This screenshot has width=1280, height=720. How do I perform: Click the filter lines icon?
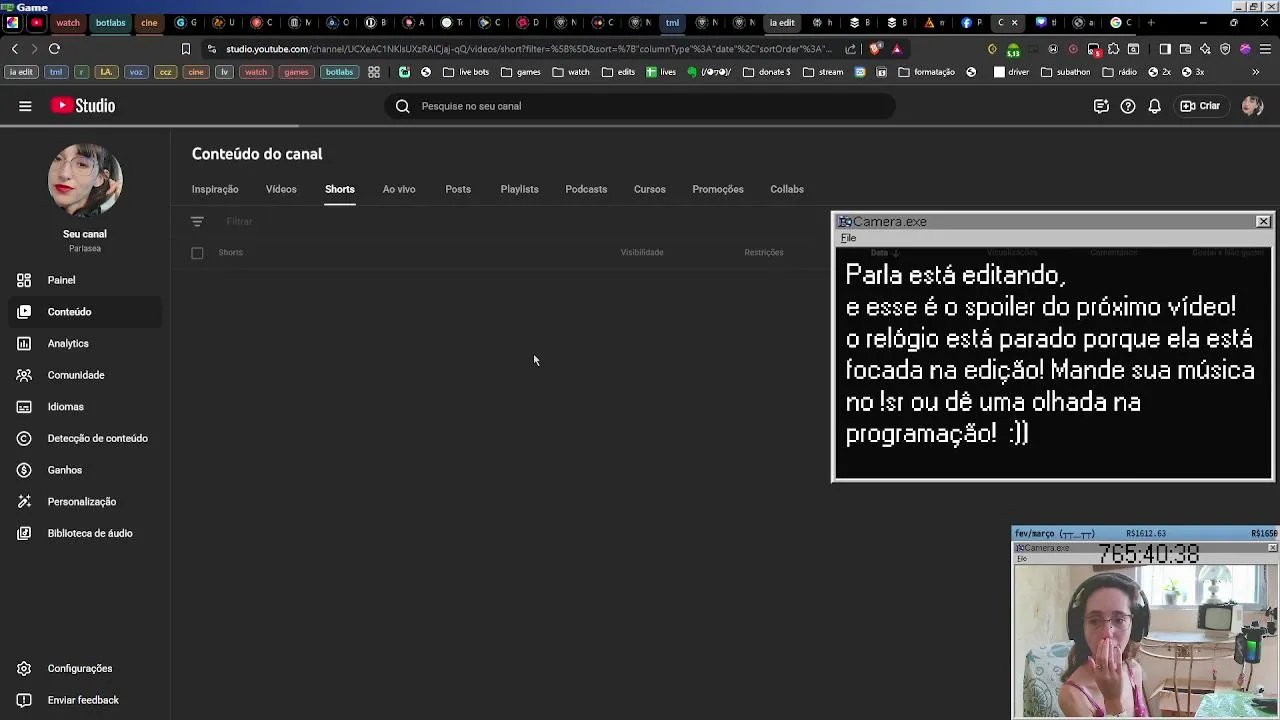tap(197, 221)
